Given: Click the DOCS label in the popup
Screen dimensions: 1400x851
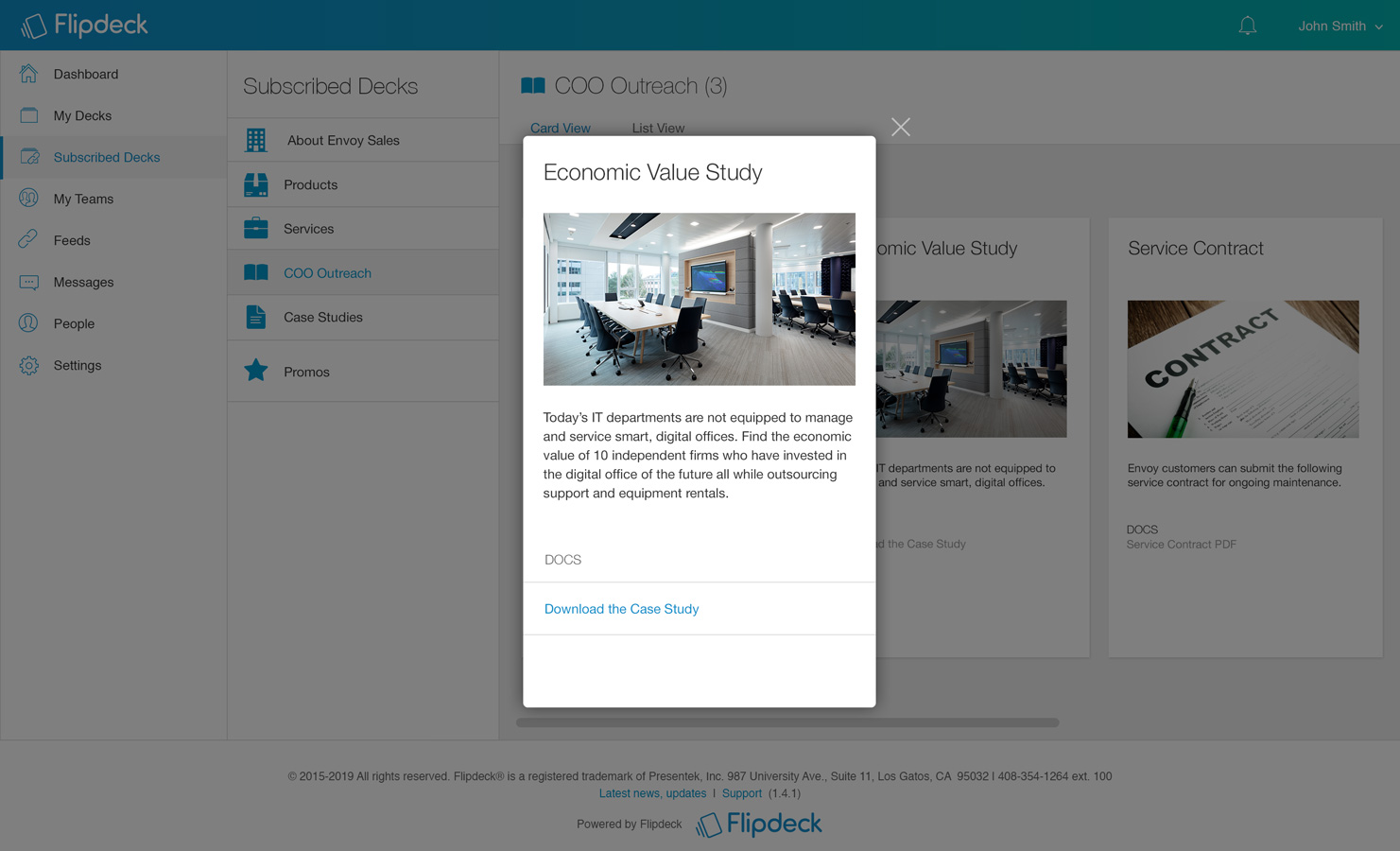Looking at the screenshot, I should [563, 560].
